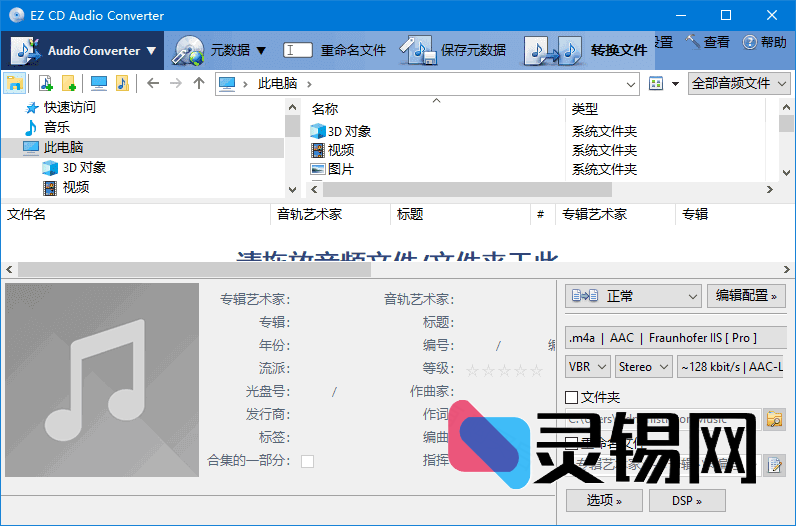Toggle the 合集的一部分 checkbox
The width and height of the screenshot is (796, 526).
[307, 461]
